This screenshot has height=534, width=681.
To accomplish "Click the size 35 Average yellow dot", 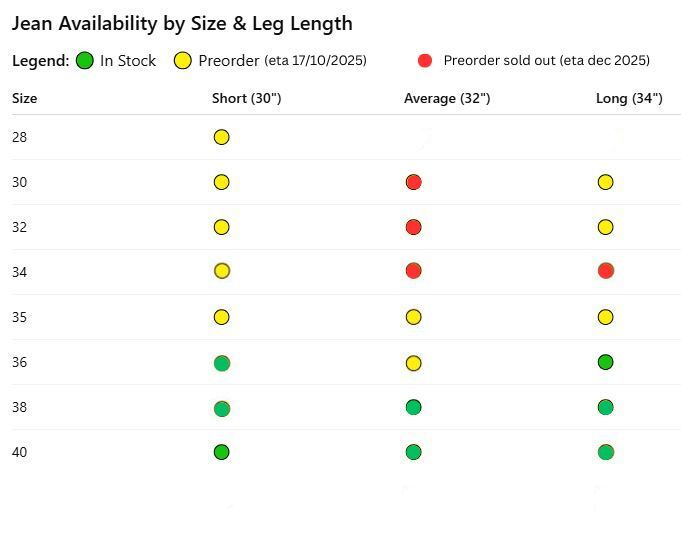I will [x=413, y=317].
